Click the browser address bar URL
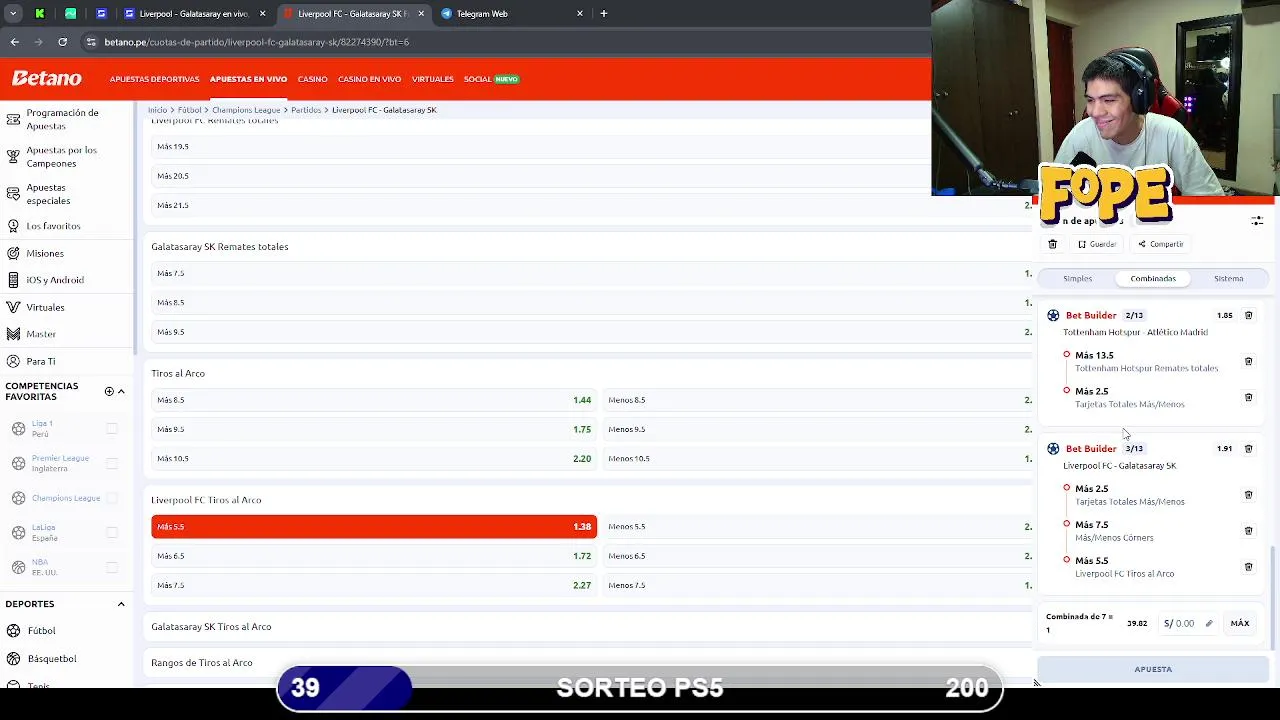This screenshot has height=720, width=1280. coord(256,42)
